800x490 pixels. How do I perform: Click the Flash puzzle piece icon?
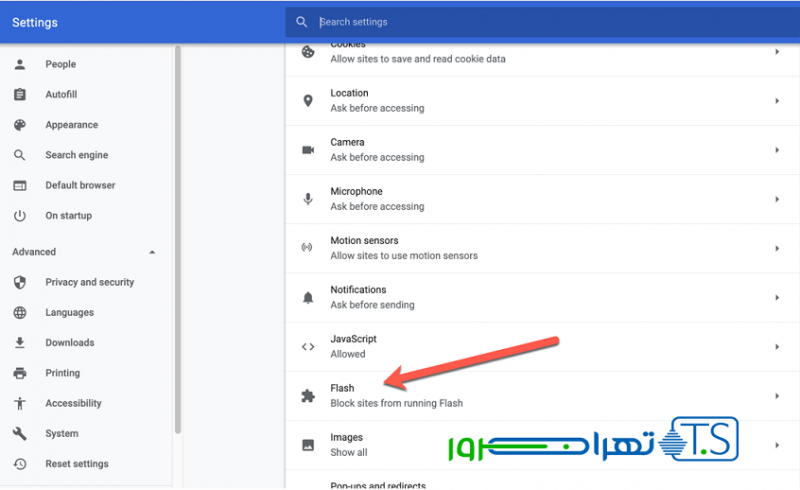(308, 396)
